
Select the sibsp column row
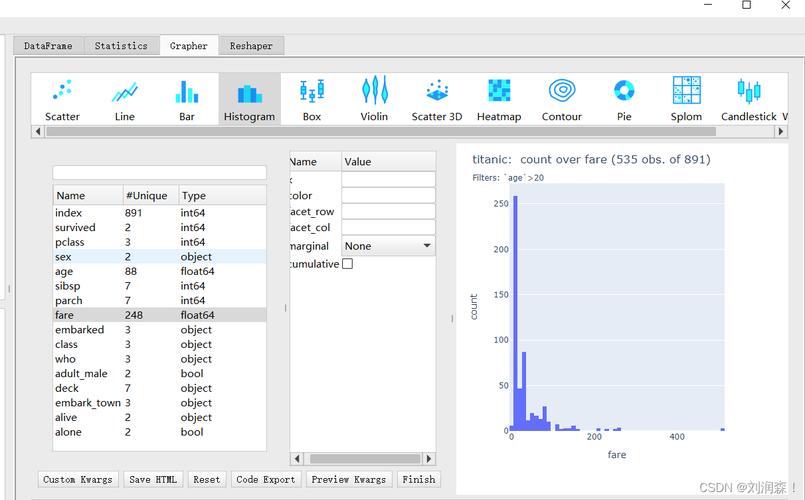click(160, 286)
